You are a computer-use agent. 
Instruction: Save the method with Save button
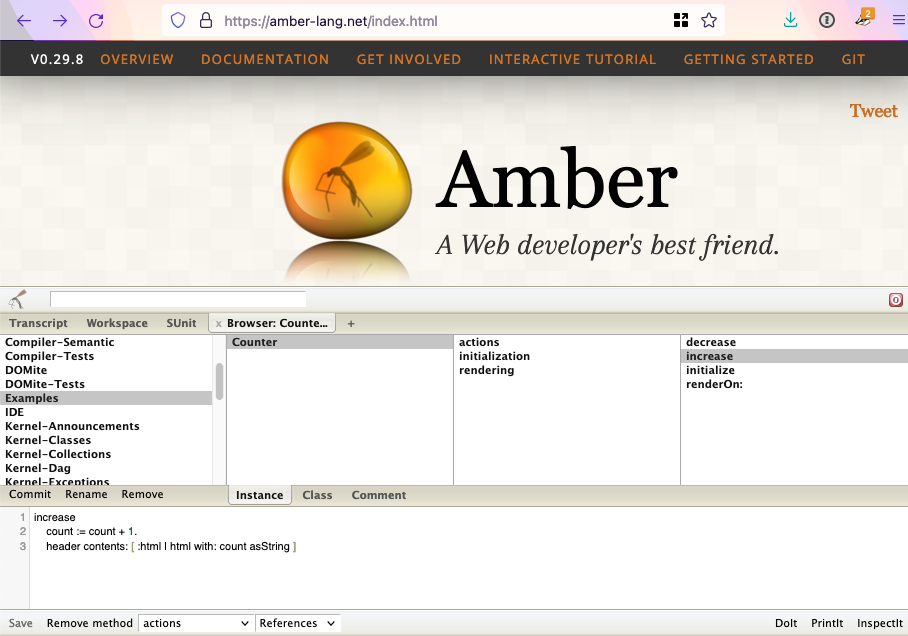pos(20,623)
